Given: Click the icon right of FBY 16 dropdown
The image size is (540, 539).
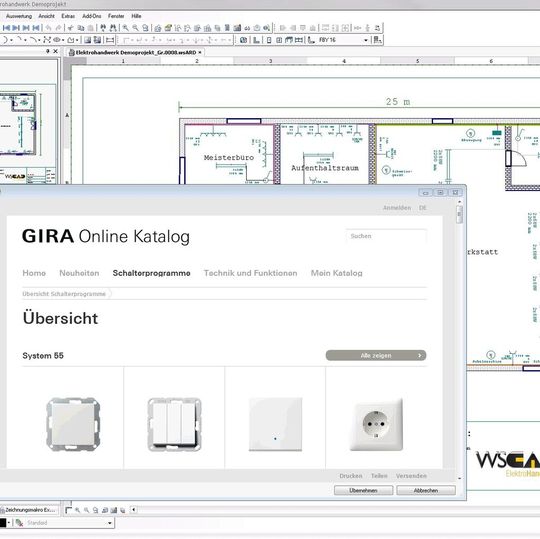Looking at the screenshot, I should pyautogui.click(x=377, y=40).
